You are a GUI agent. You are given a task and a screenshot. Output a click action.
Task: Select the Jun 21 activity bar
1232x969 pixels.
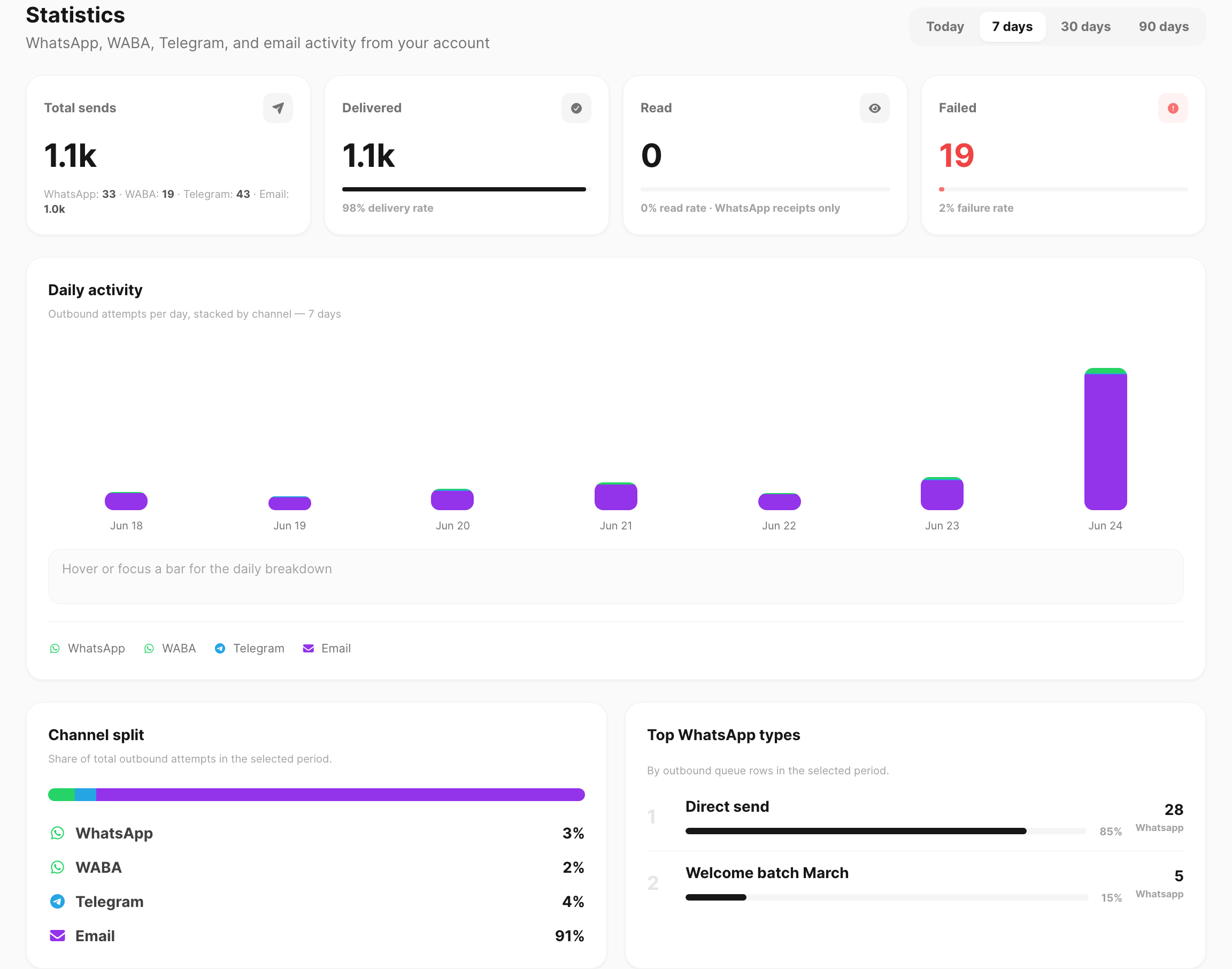point(615,496)
